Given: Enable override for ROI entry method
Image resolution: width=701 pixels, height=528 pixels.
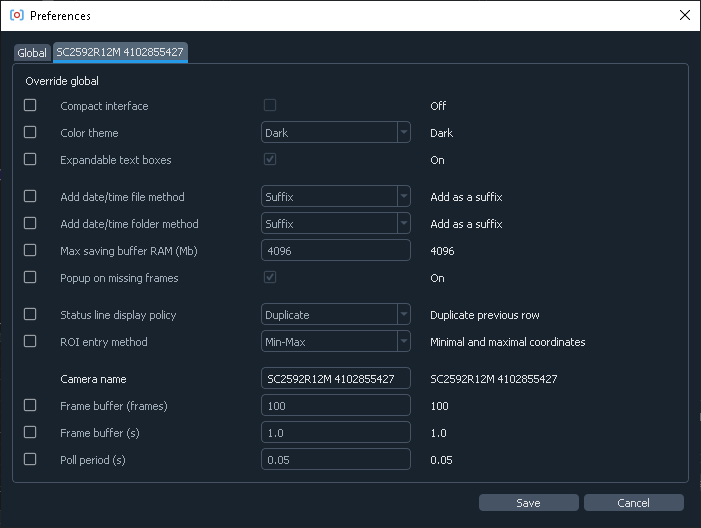Looking at the screenshot, I should click(x=30, y=341).
